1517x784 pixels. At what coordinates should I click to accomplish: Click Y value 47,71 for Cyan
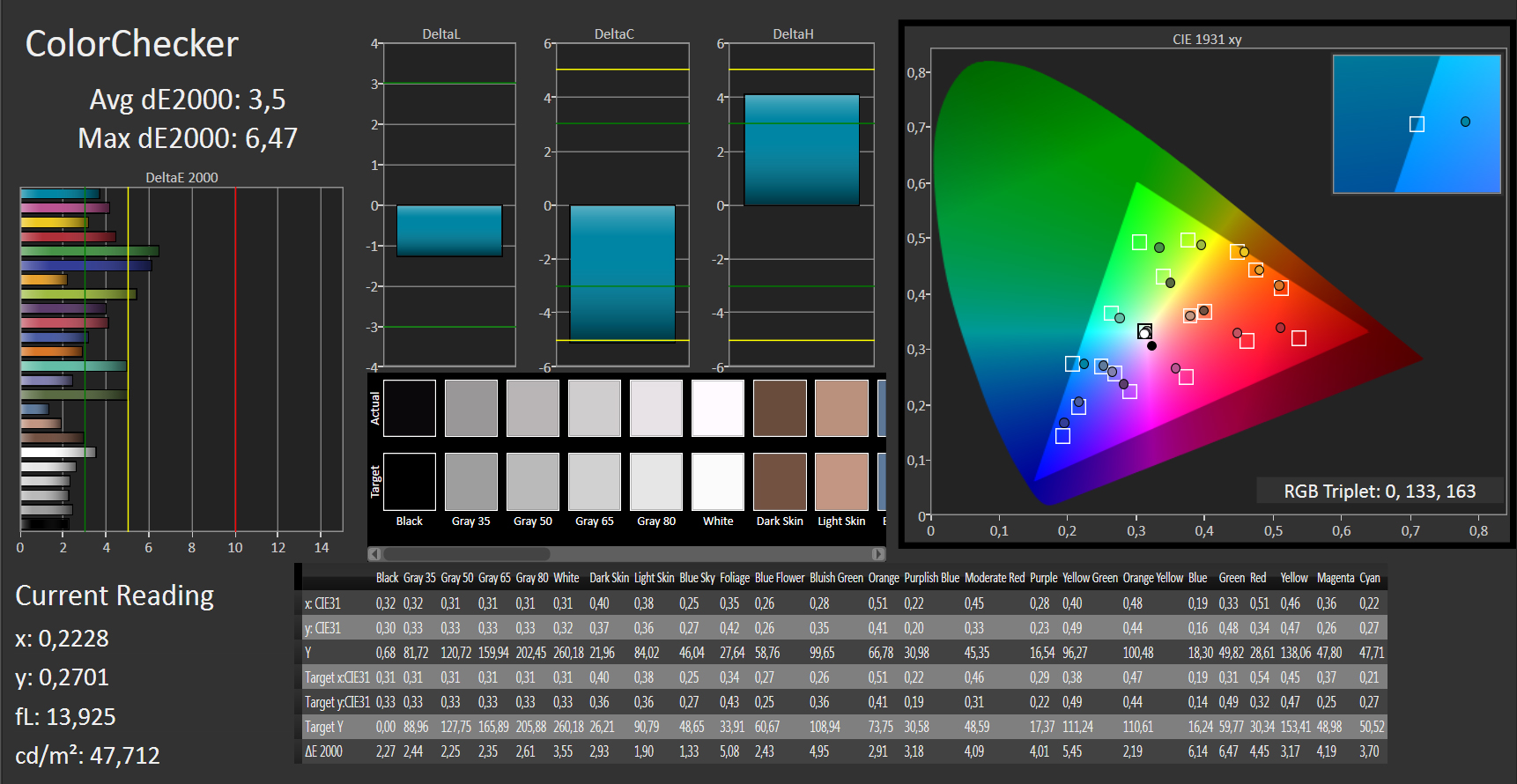tap(1372, 653)
